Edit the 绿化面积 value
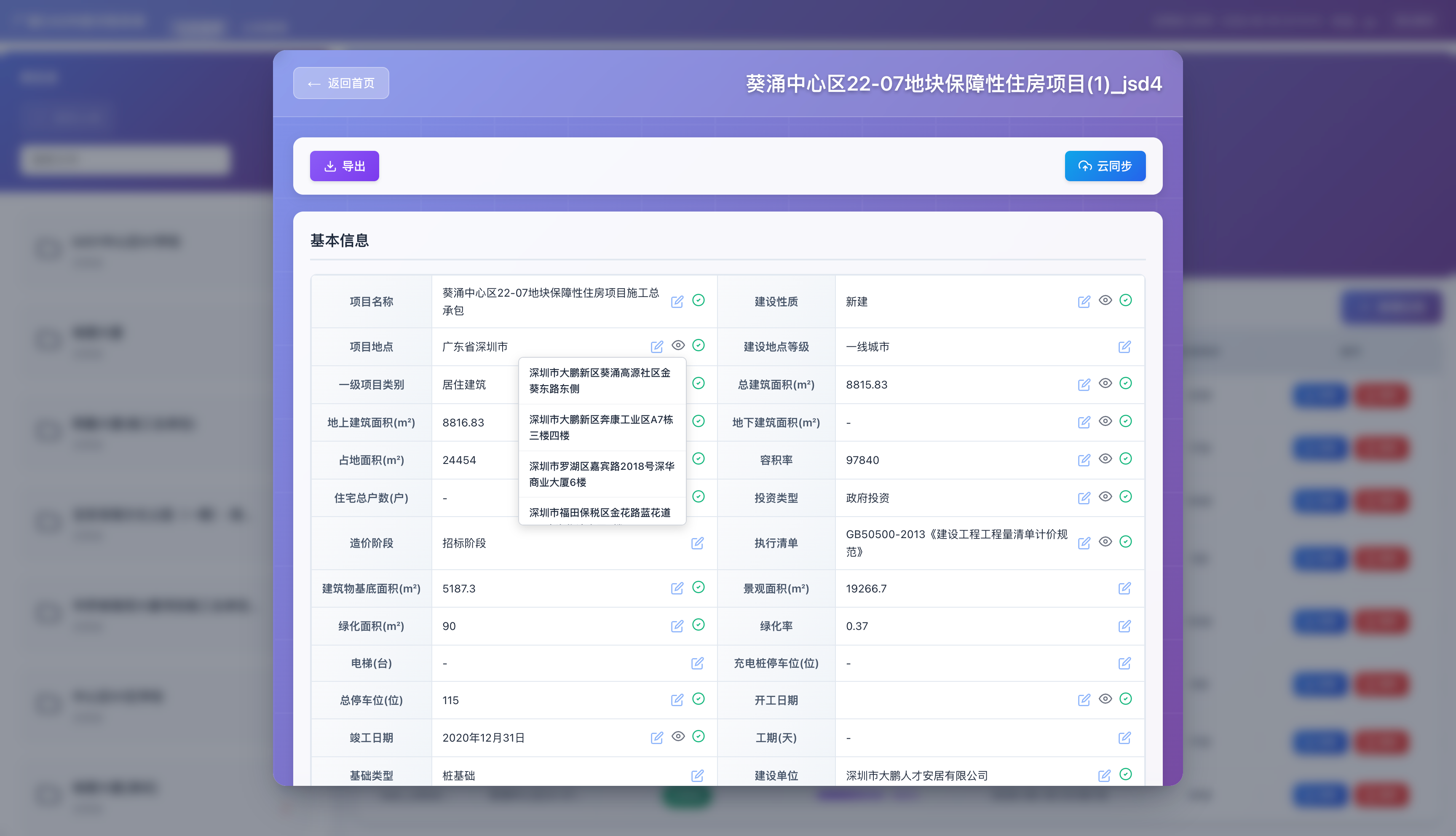This screenshot has width=1456, height=836. (x=677, y=626)
